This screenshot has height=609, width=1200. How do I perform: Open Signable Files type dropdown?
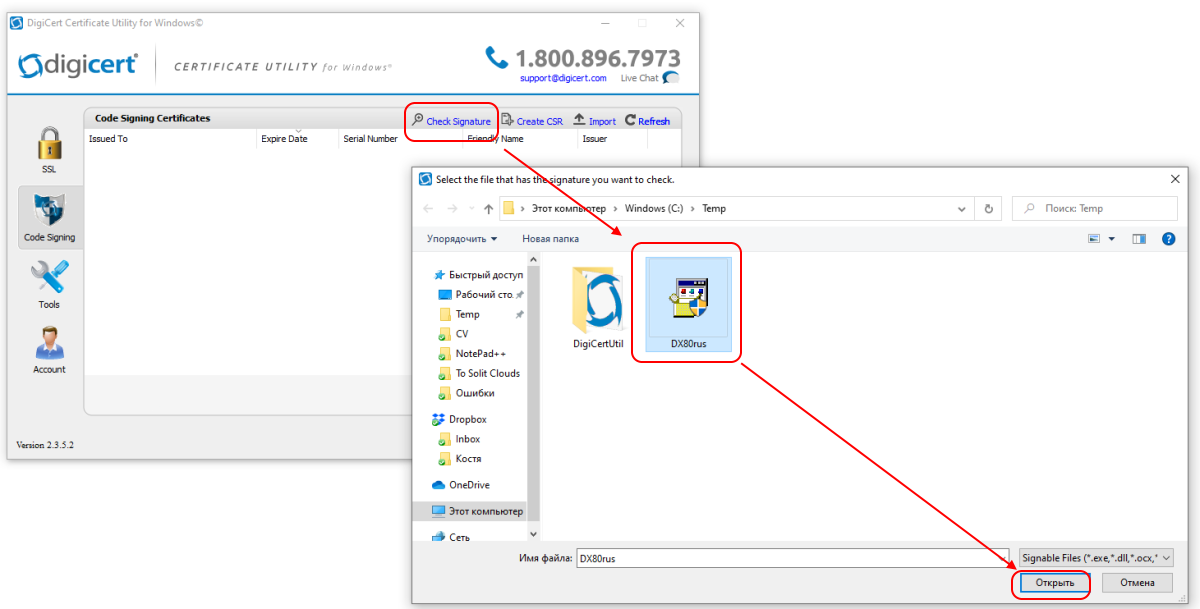(1096, 558)
